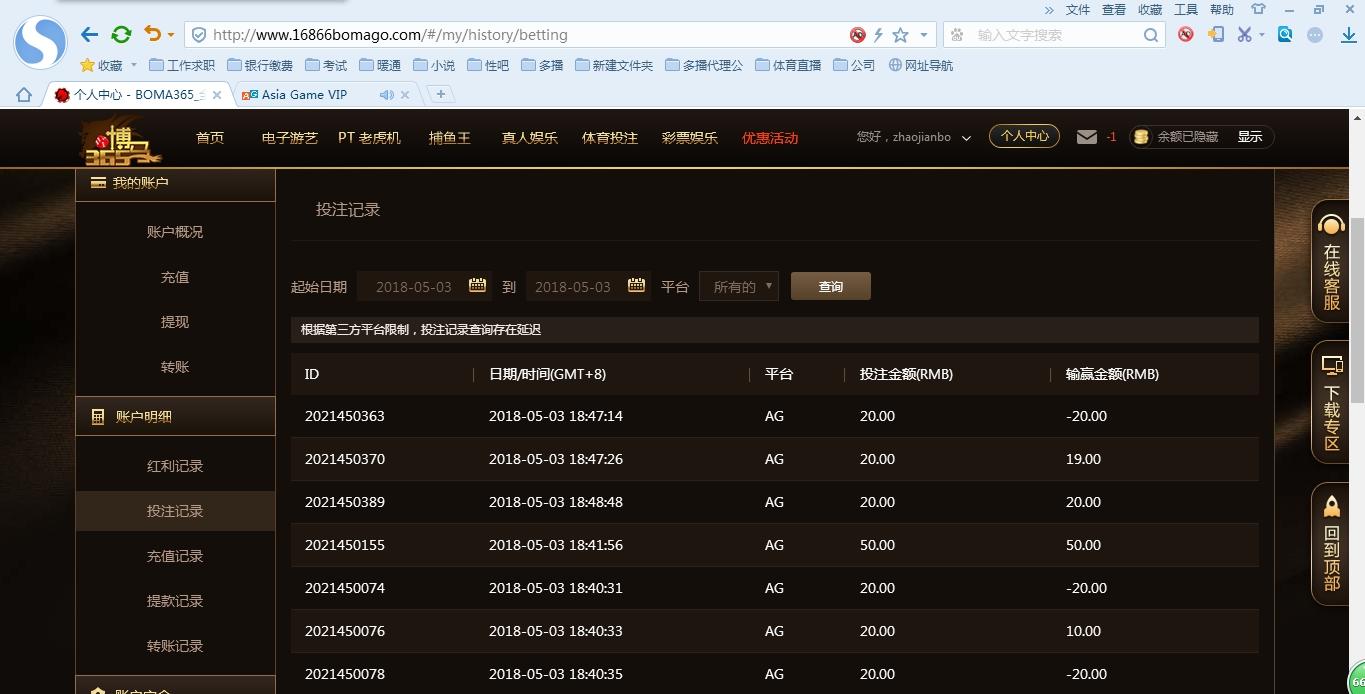The width and height of the screenshot is (1365, 694).
Task: Open the 电子游艺 navigation item
Action: click(x=290, y=138)
